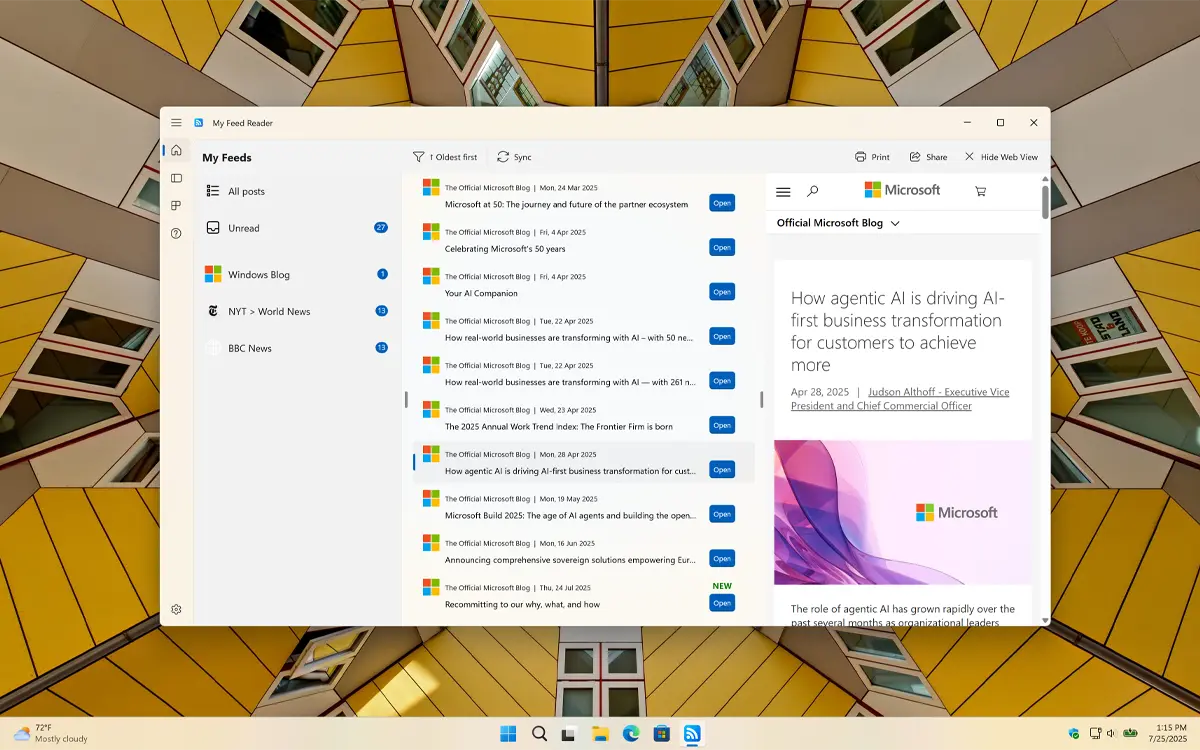Click the right pane splitter handle
Image resolution: width=1200 pixels, height=750 pixels.
click(x=762, y=399)
